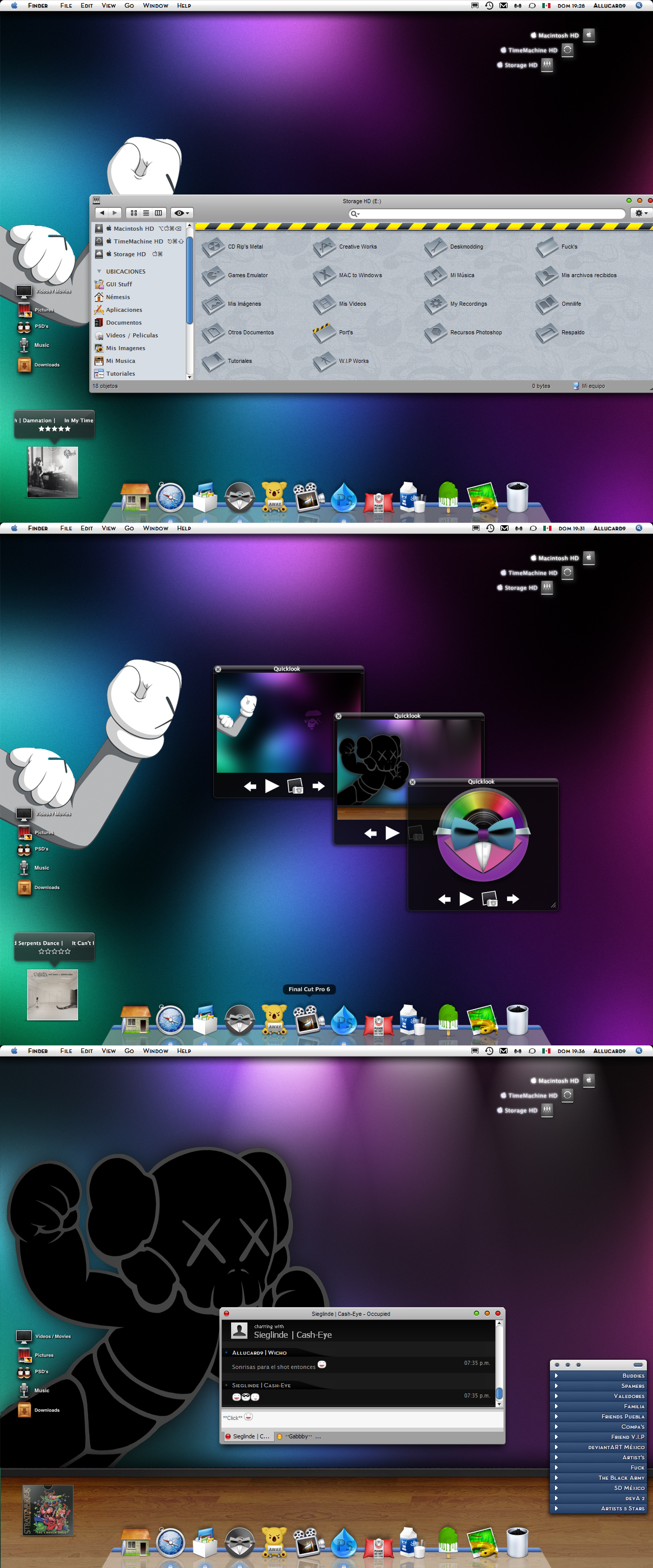
Task: Click the chat window scrollbar thumb
Action: (x=499, y=1394)
